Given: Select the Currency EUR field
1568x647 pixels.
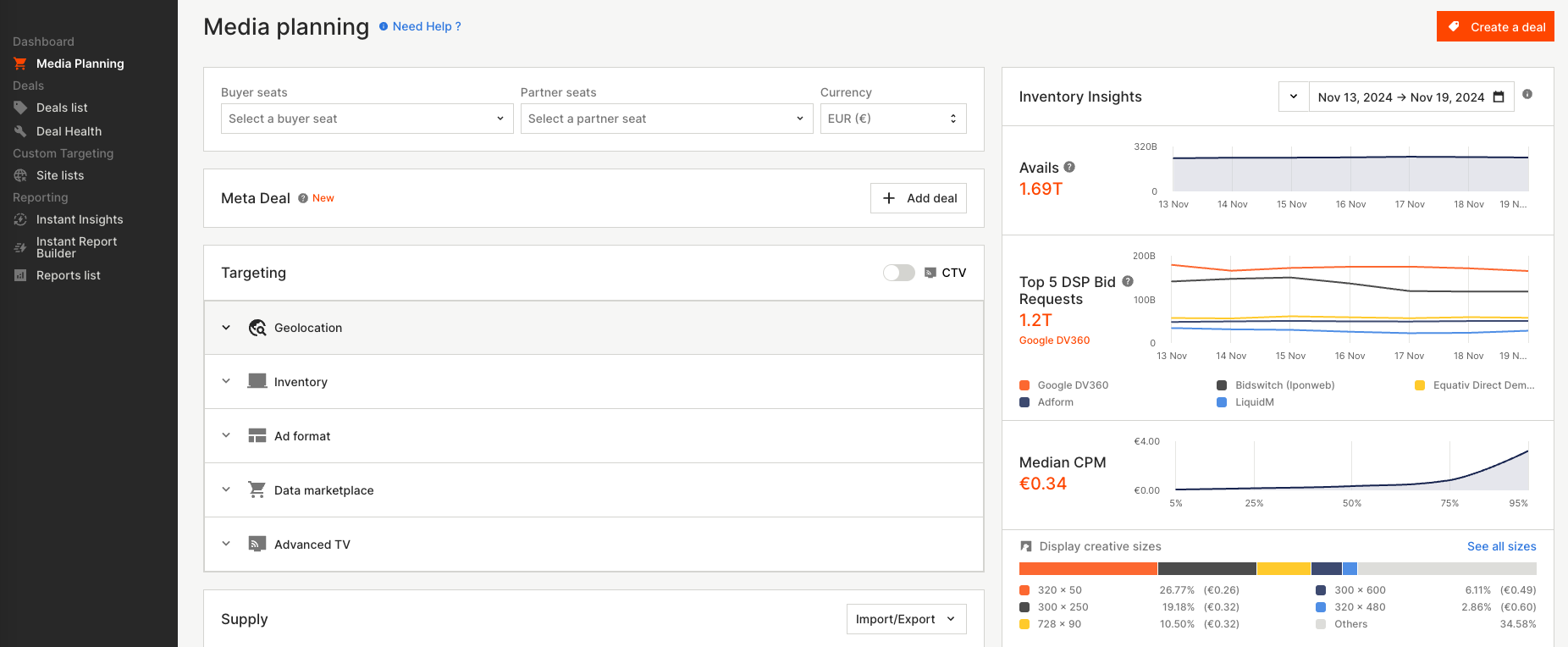Looking at the screenshot, I should (892, 119).
